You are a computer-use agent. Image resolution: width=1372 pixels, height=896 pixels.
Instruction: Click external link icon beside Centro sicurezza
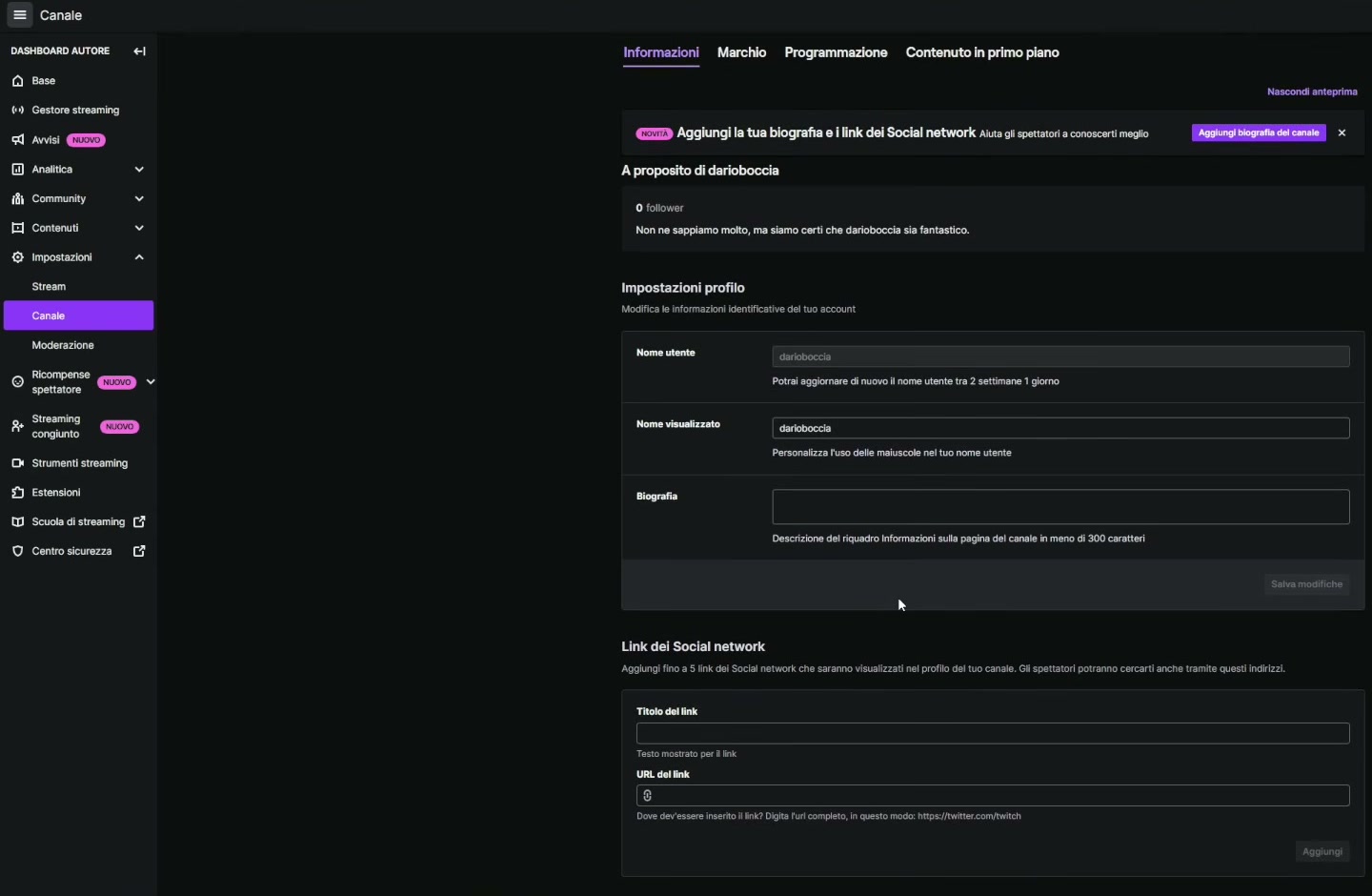(139, 552)
